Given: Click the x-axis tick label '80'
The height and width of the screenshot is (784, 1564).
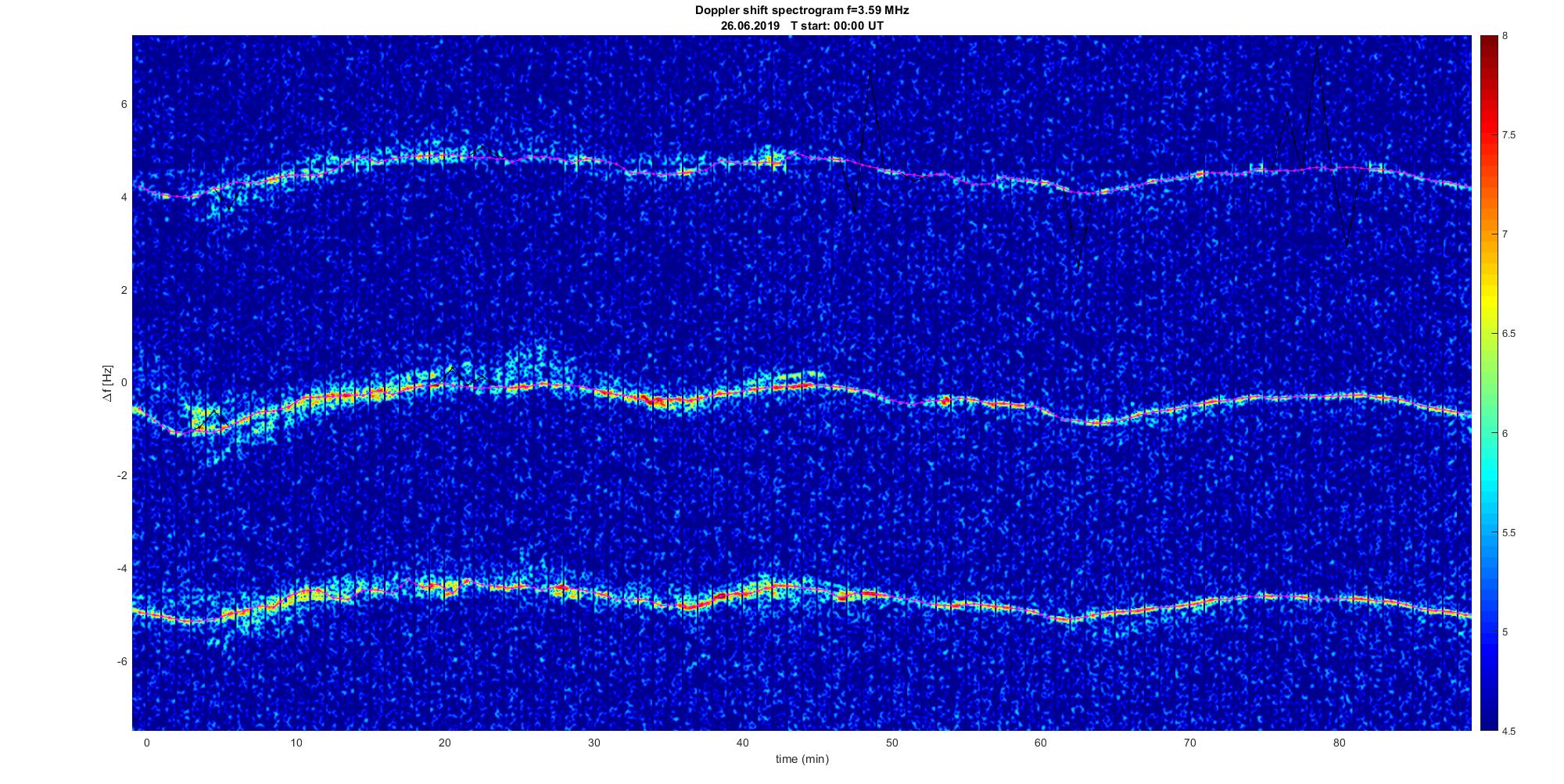Looking at the screenshot, I should 1339,743.
